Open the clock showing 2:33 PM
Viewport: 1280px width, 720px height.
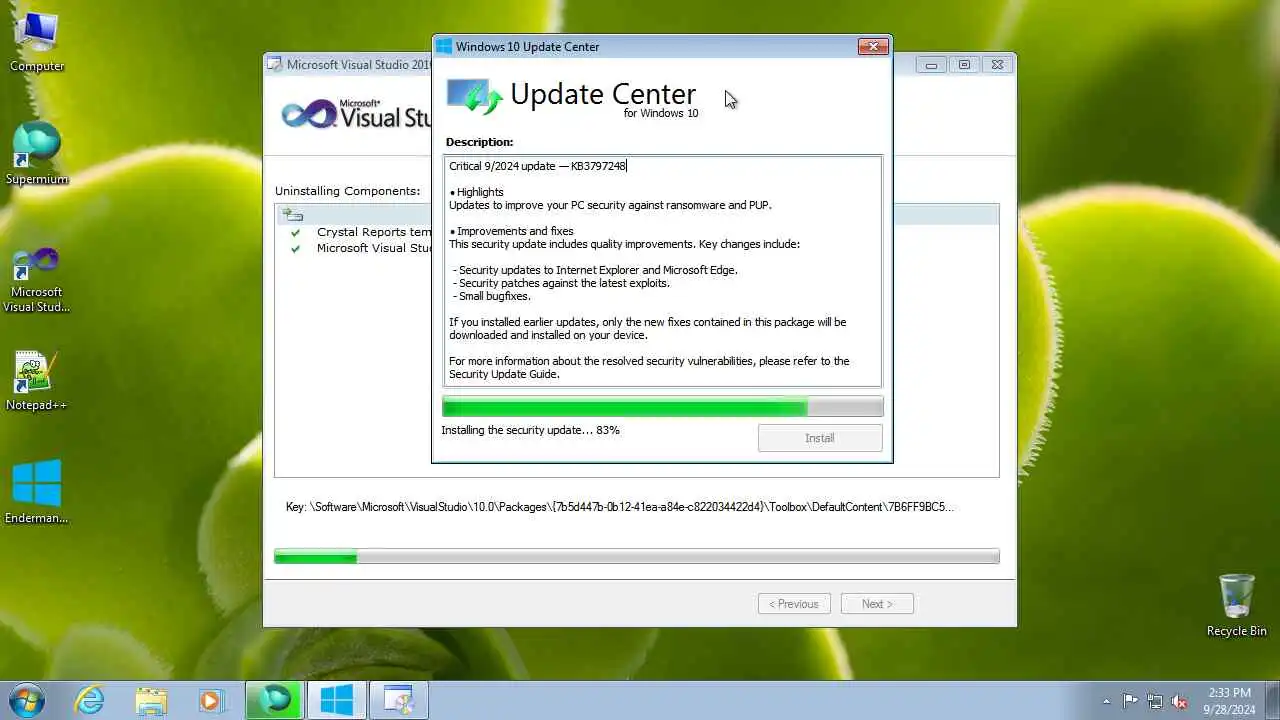pyautogui.click(x=1229, y=701)
